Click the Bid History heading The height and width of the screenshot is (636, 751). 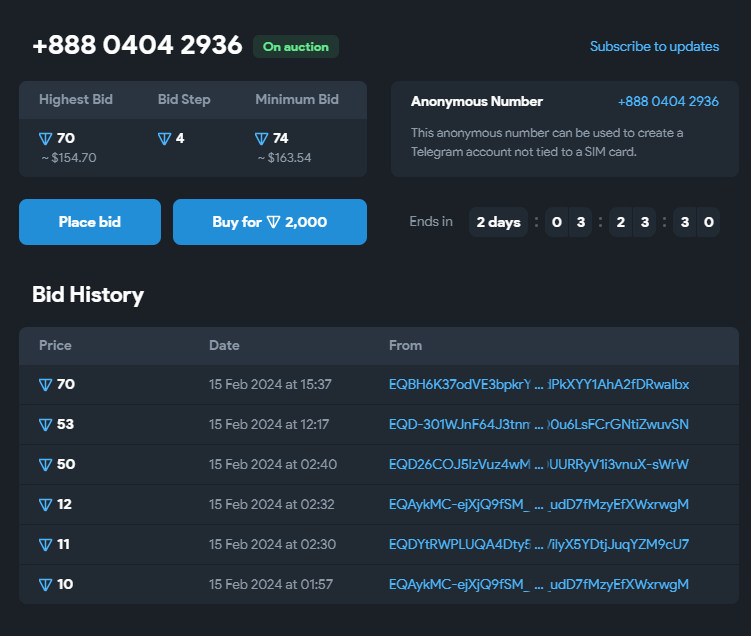coord(88,295)
